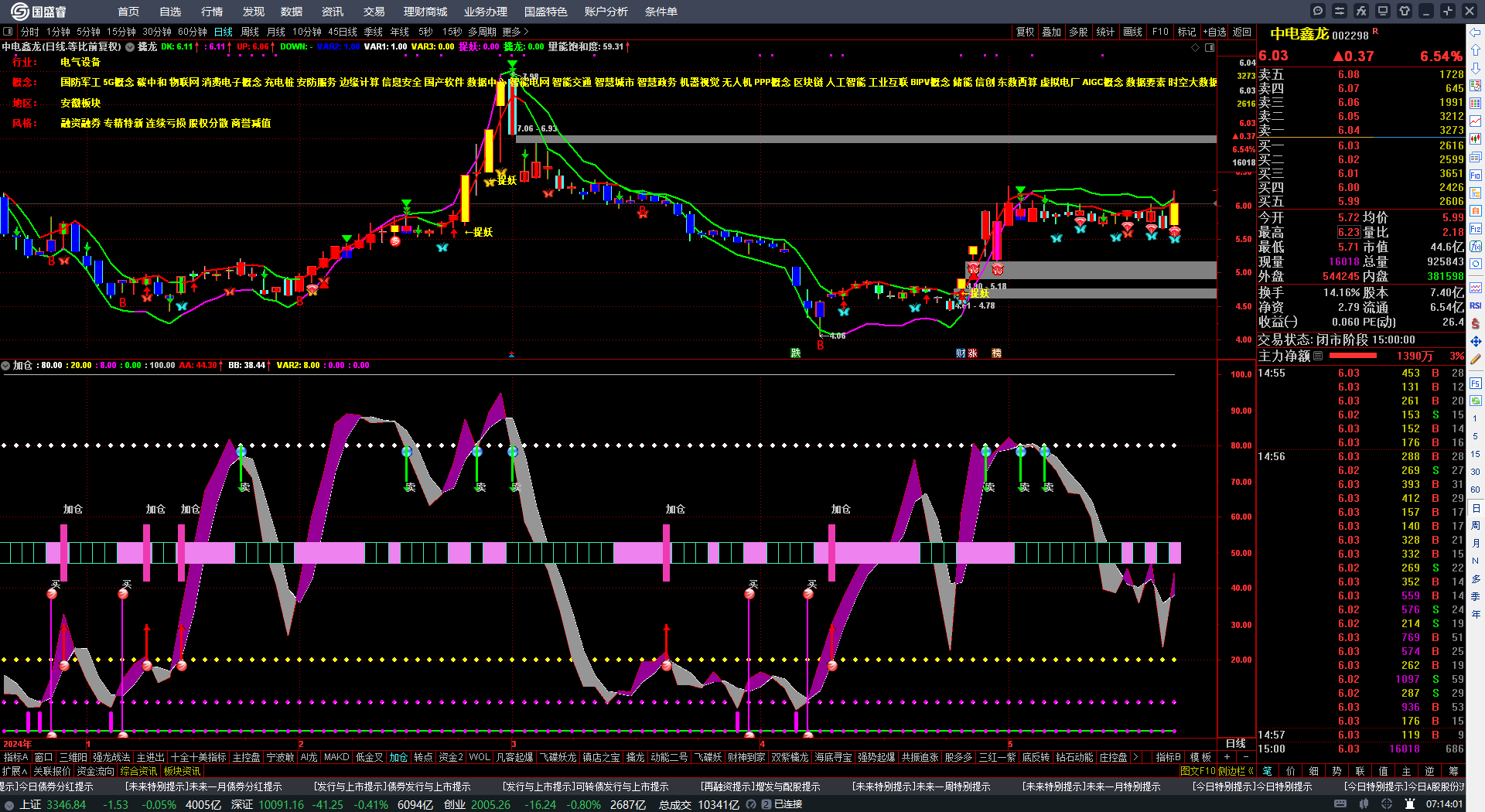Click the minus zoom-out button under 日线
Screen dimensions: 1485x812
pyautogui.click(x=1245, y=757)
